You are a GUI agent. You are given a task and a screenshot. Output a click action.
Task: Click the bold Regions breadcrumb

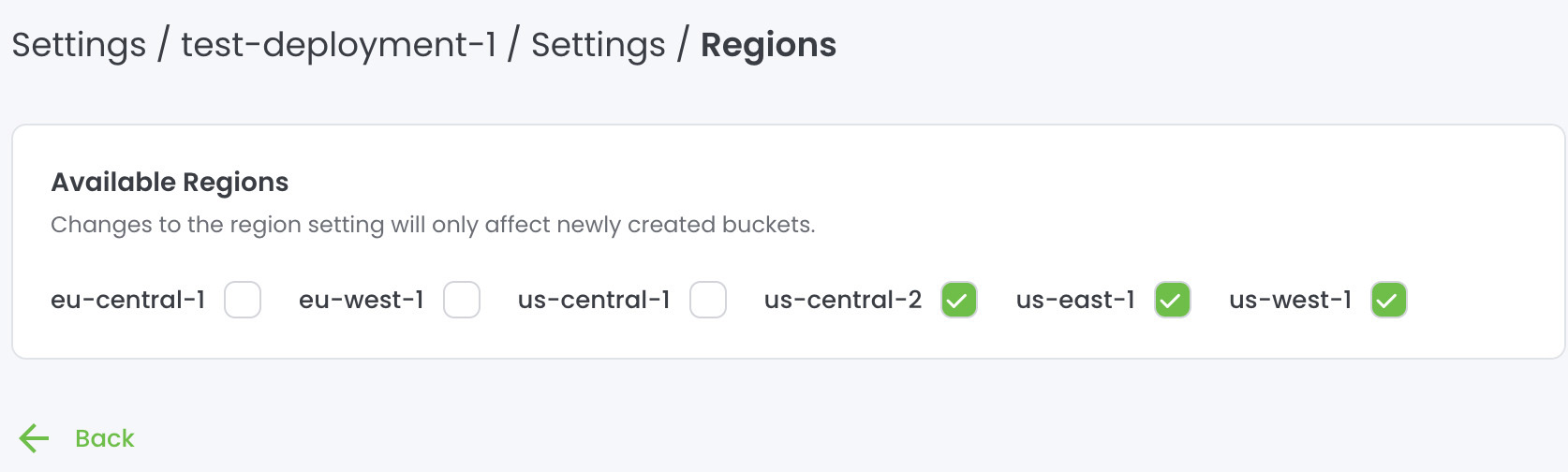[x=768, y=45]
